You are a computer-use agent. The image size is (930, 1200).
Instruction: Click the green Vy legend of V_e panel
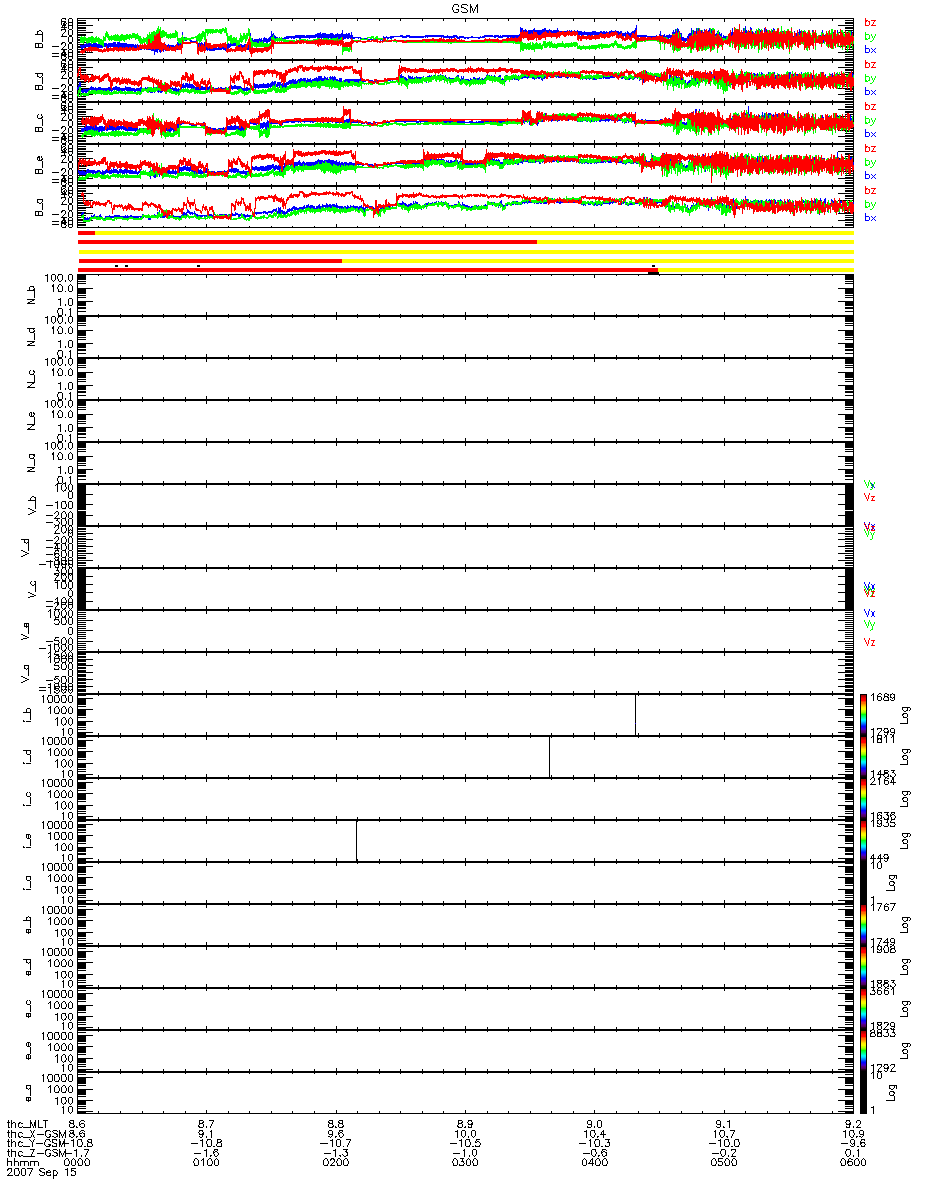point(870,625)
